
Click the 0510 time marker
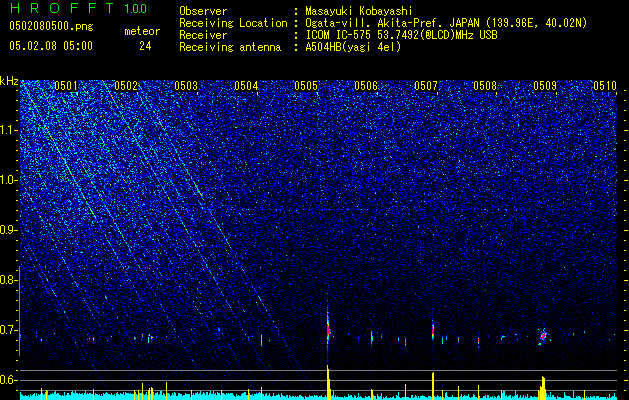(605, 85)
